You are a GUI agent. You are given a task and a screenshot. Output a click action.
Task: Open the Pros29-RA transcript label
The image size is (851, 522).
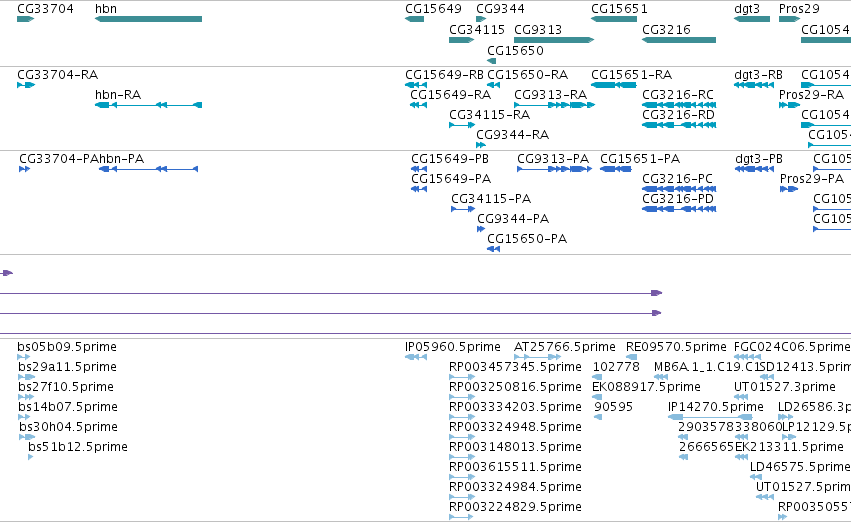pyautogui.click(x=811, y=94)
